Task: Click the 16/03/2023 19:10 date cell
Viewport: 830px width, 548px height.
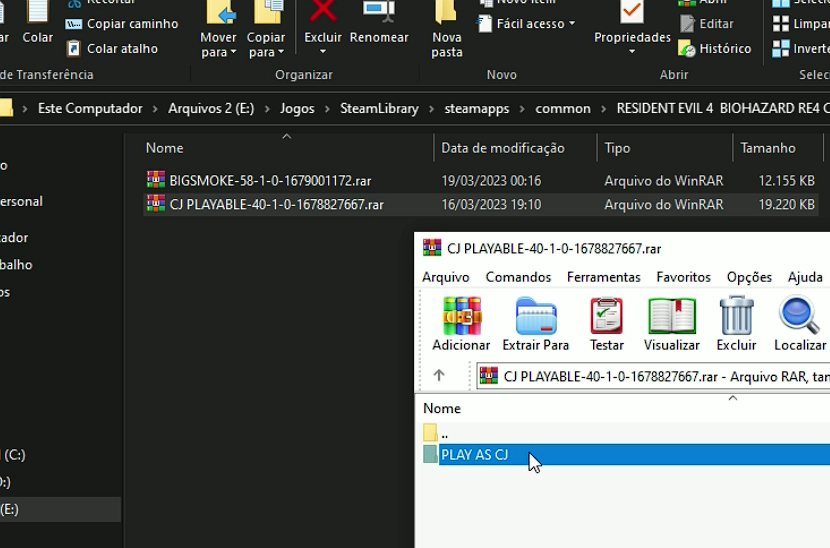Action: [491, 204]
